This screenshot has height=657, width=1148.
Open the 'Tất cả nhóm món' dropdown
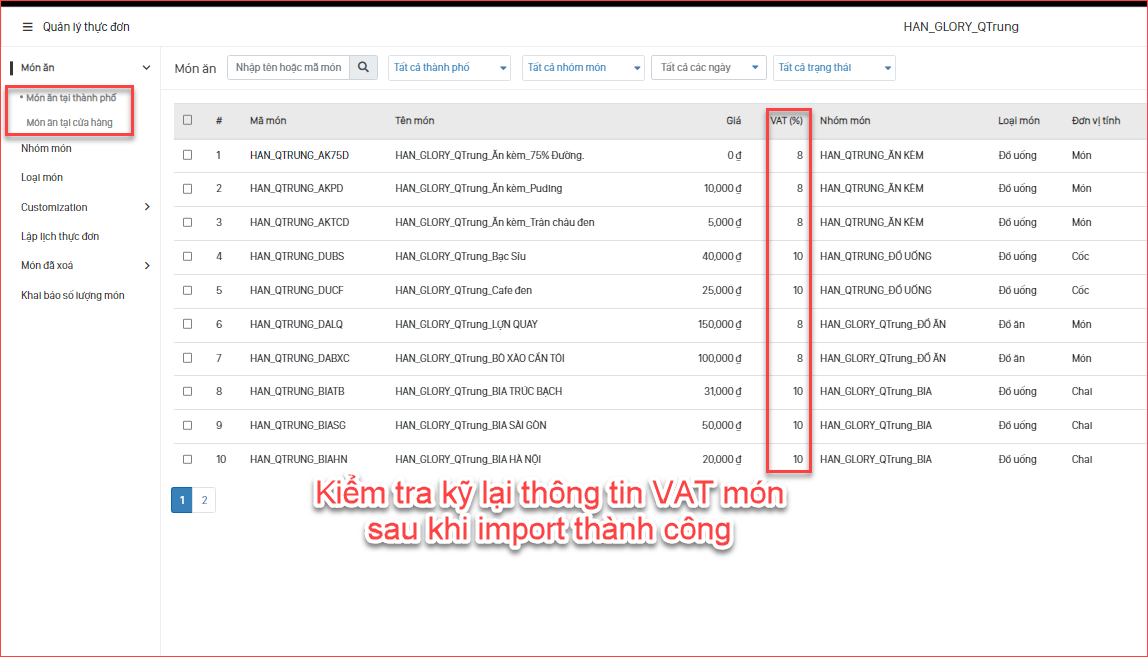coord(583,68)
